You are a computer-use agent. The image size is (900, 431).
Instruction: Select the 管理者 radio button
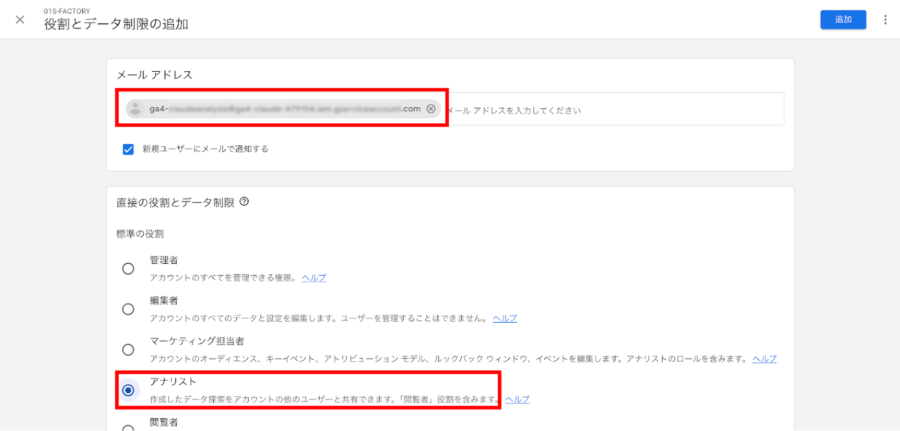(x=128, y=268)
